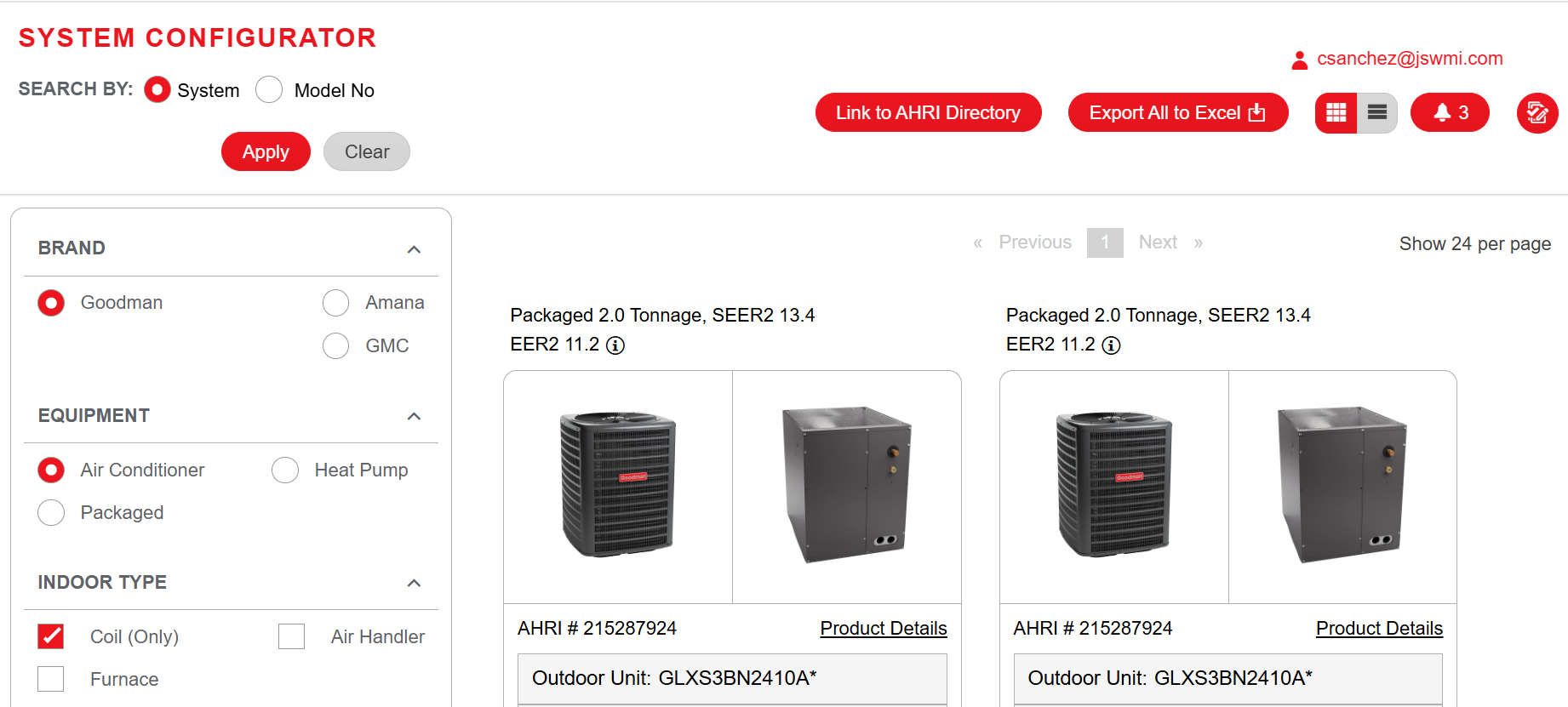
Task: Select page 1 in pagination
Action: [1105, 242]
